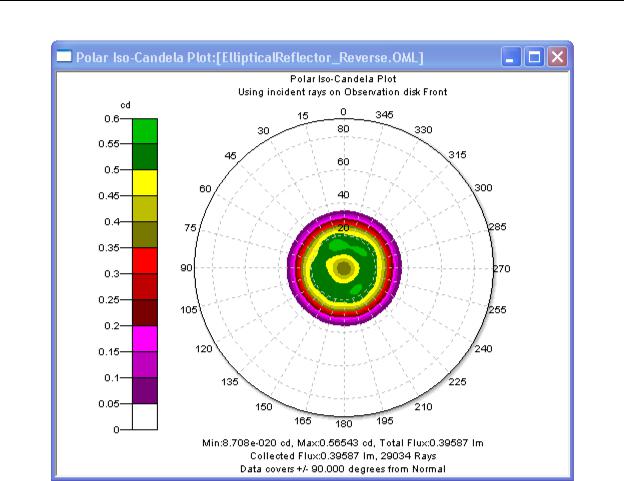This screenshot has width=624, height=481.
Task: Click the bright red 0.3–0.35 legend swatch
Action: [x=145, y=261]
